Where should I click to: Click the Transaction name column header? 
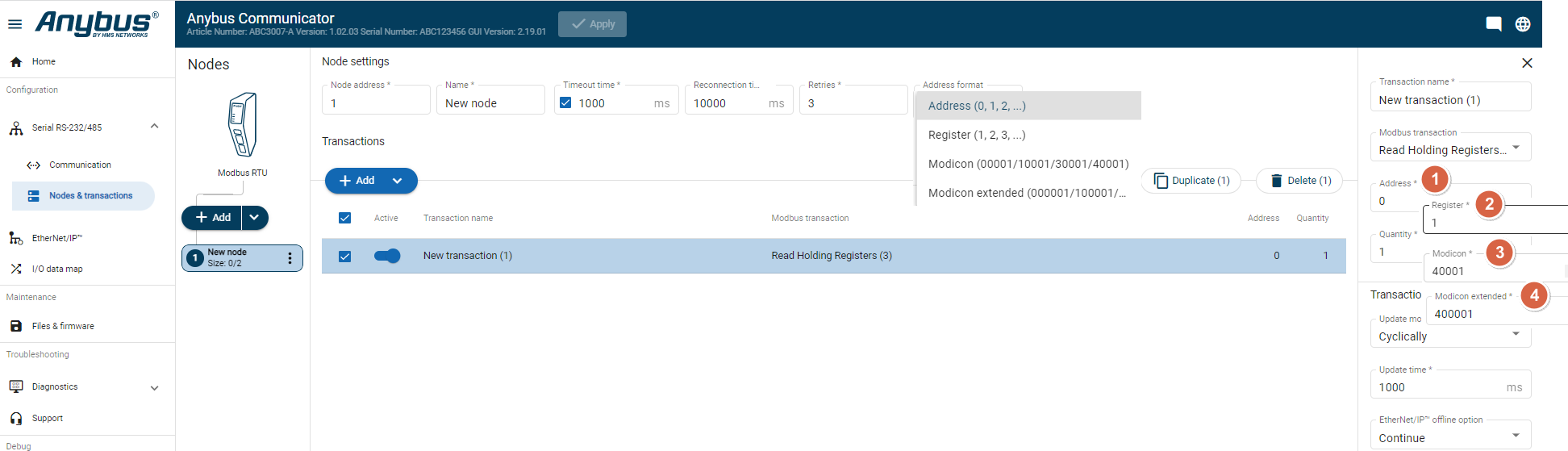coord(458,218)
